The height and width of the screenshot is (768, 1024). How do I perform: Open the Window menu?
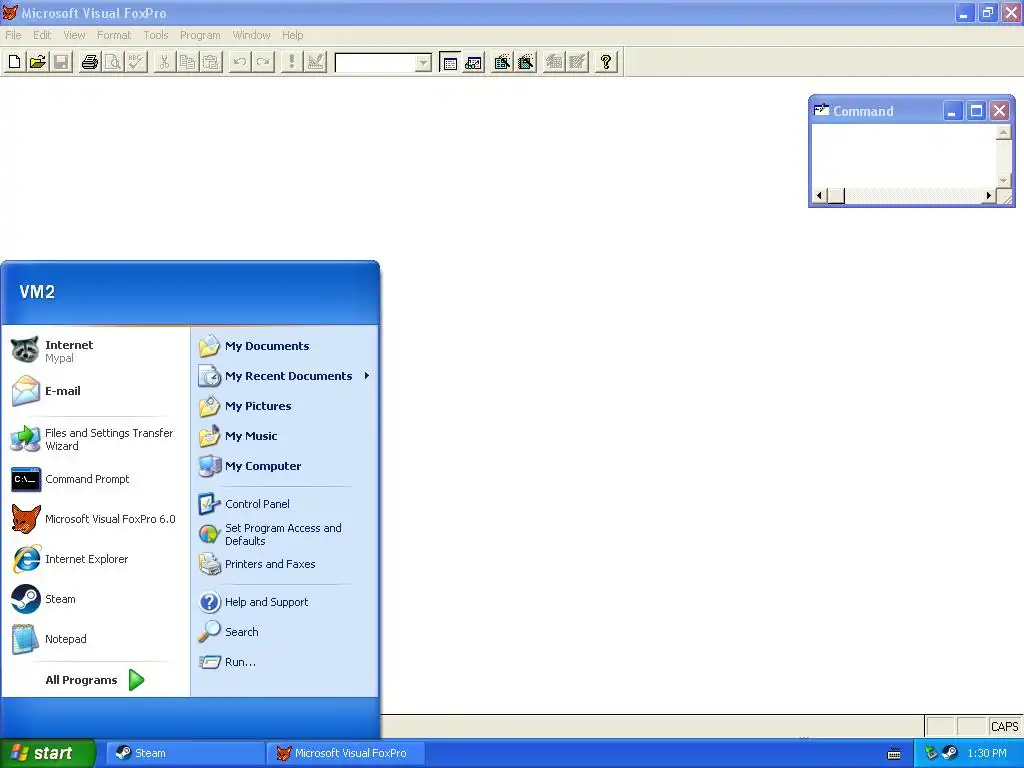tap(251, 35)
